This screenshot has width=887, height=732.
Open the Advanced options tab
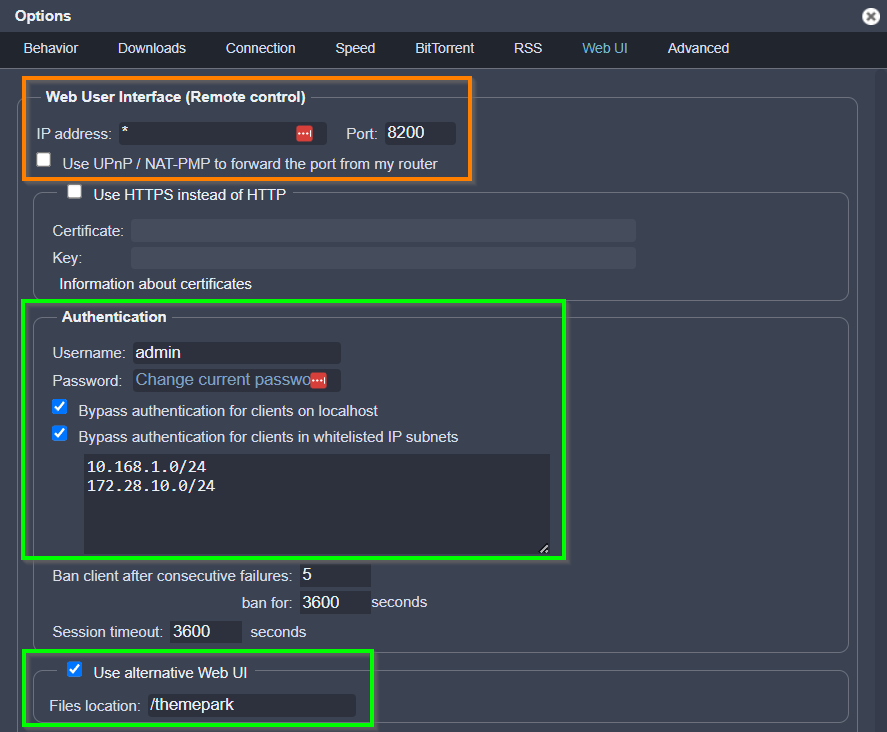pyautogui.click(x=698, y=48)
